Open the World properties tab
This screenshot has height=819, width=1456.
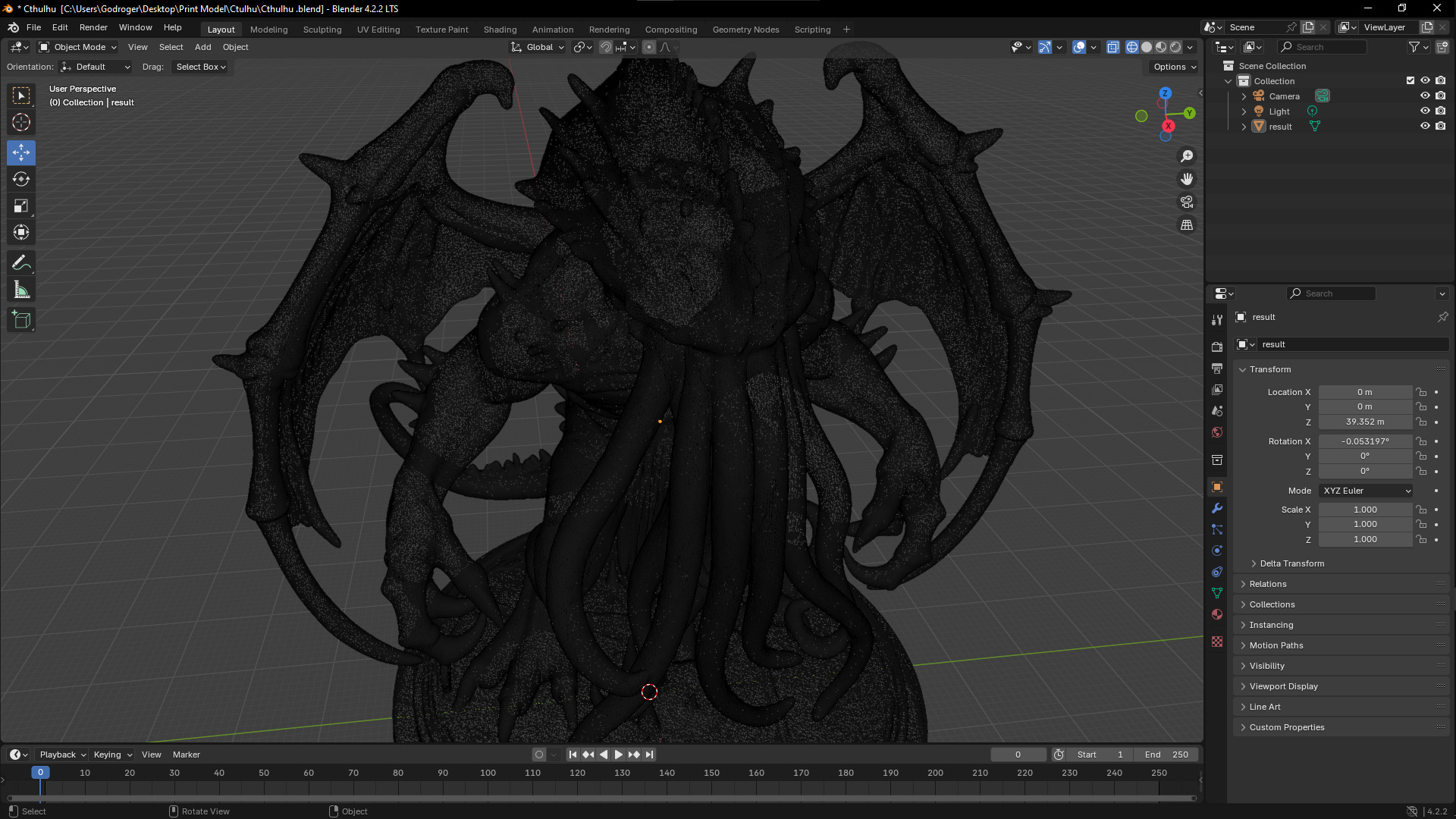click(1217, 432)
